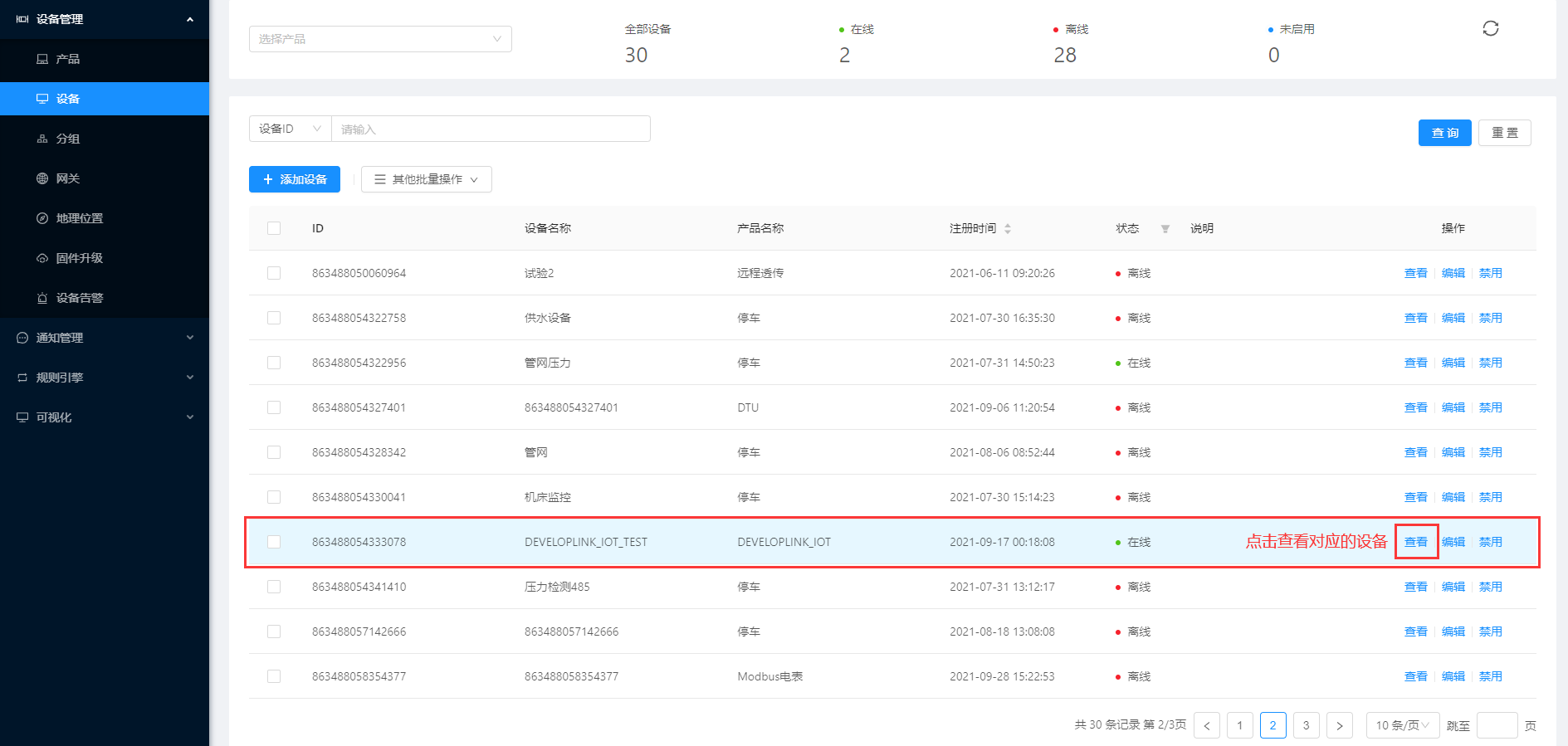Click the 在线 count value 2

[x=844, y=55]
